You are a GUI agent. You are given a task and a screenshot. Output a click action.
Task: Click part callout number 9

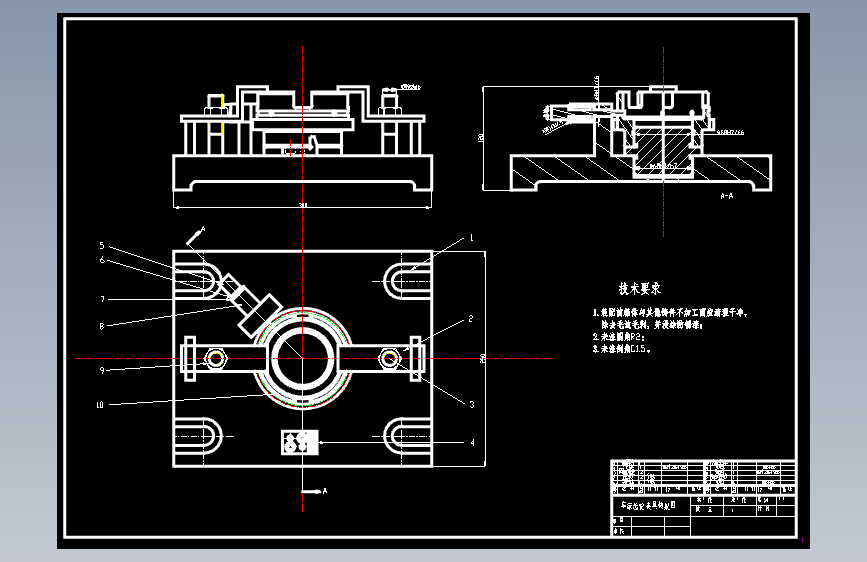pos(102,370)
